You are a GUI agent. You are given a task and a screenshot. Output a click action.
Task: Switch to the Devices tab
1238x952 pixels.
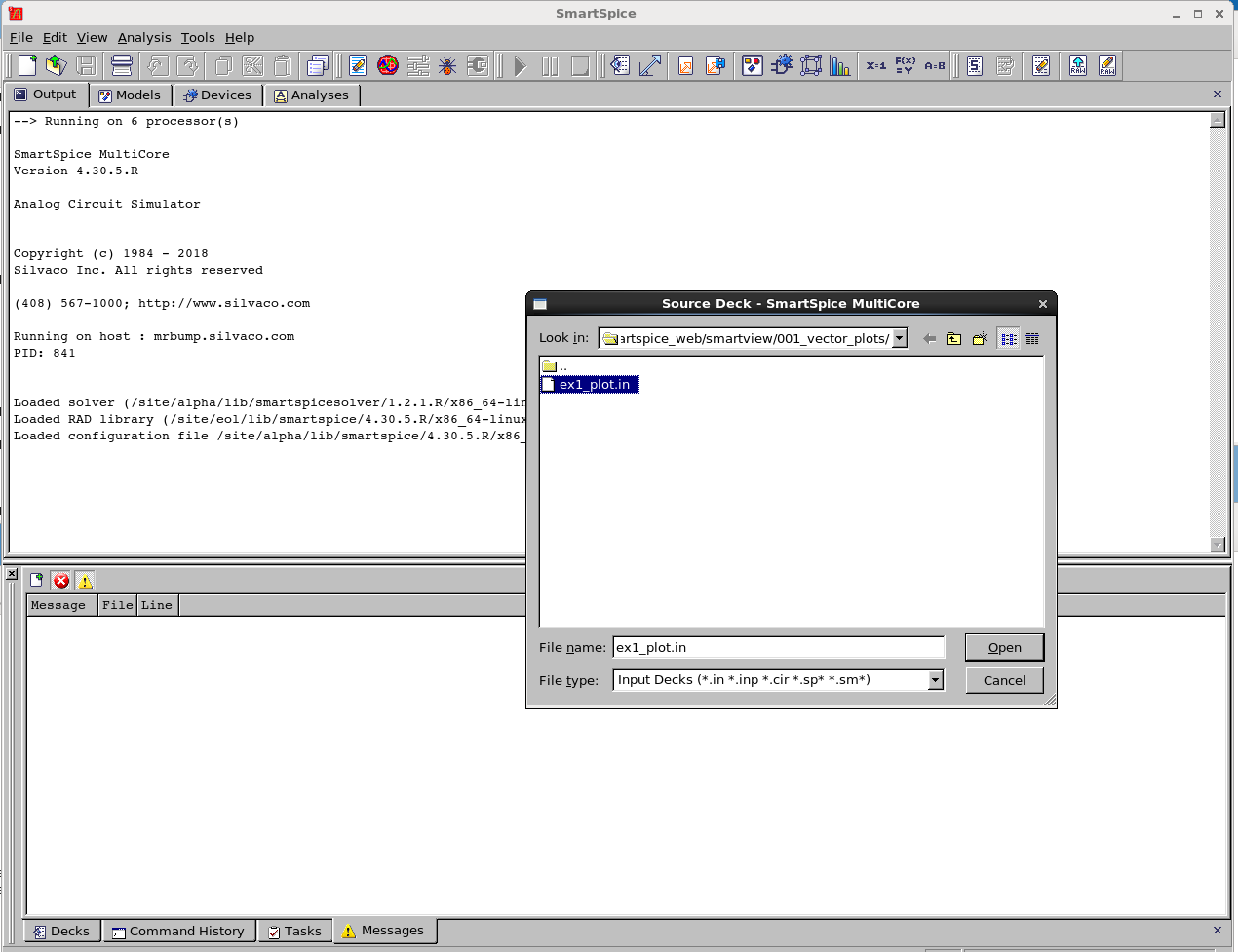pyautogui.click(x=218, y=95)
